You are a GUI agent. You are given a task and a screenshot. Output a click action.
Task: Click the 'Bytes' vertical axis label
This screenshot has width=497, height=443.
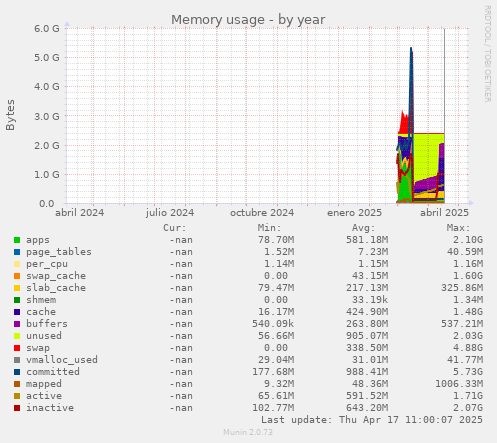[x=10, y=115]
